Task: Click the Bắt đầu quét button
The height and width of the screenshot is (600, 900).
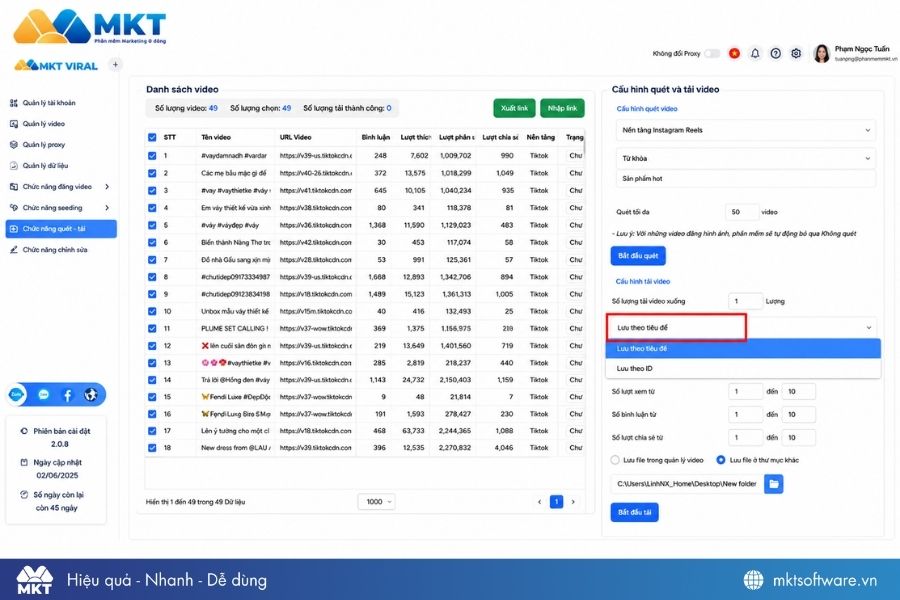Action: pos(638,256)
